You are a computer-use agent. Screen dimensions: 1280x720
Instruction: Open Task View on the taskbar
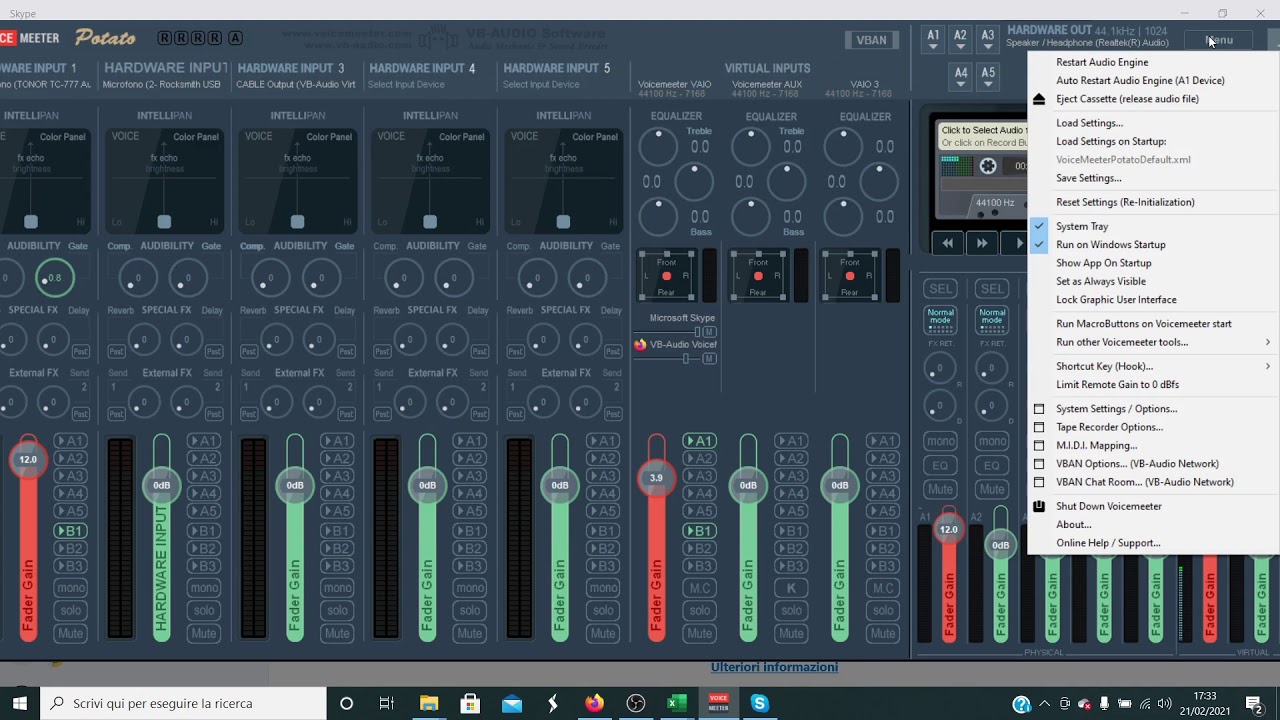click(x=387, y=703)
